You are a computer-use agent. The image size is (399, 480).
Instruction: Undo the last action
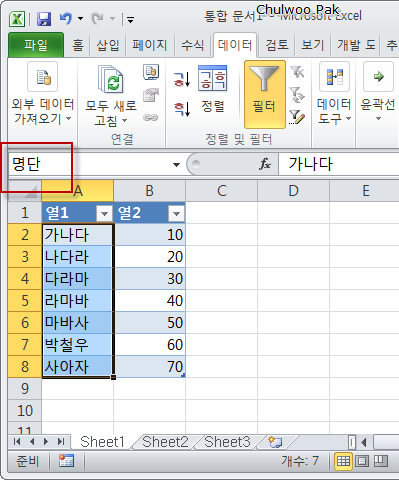point(66,19)
